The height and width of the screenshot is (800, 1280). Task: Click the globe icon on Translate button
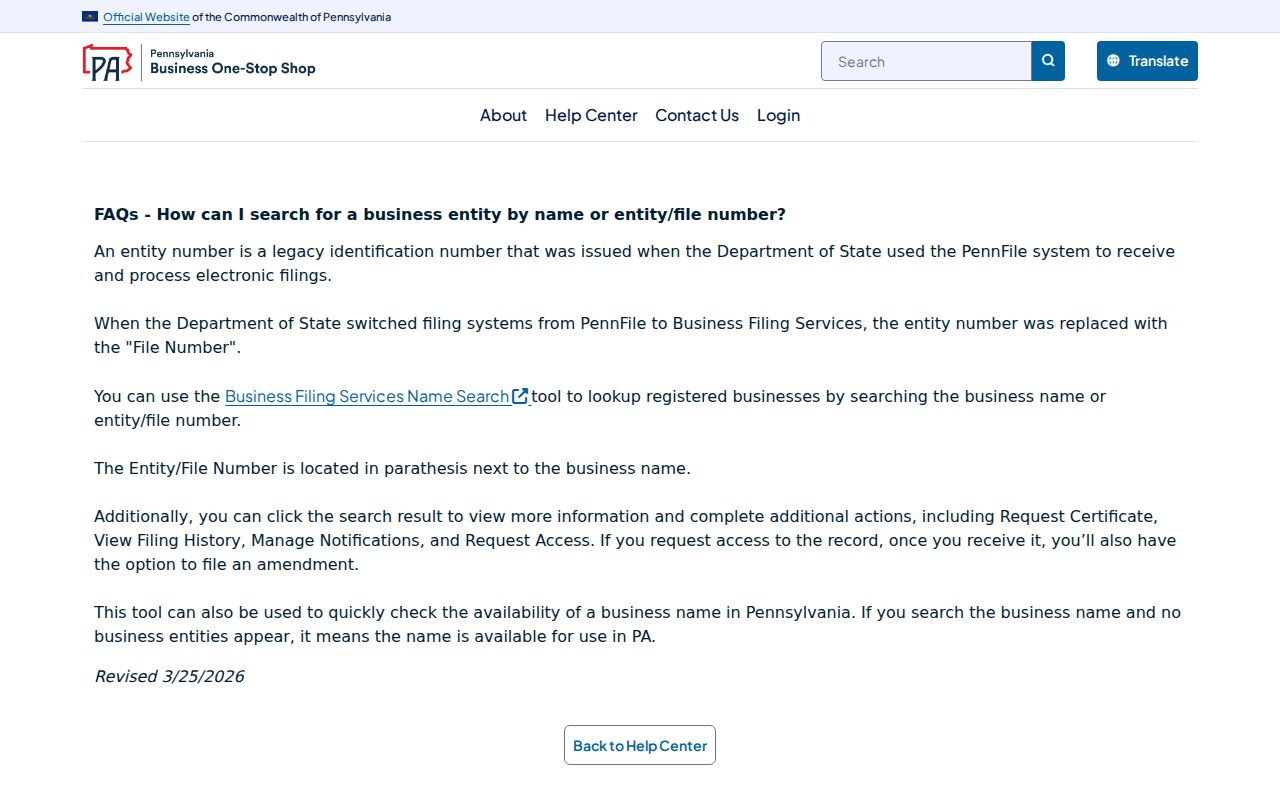(x=1114, y=61)
